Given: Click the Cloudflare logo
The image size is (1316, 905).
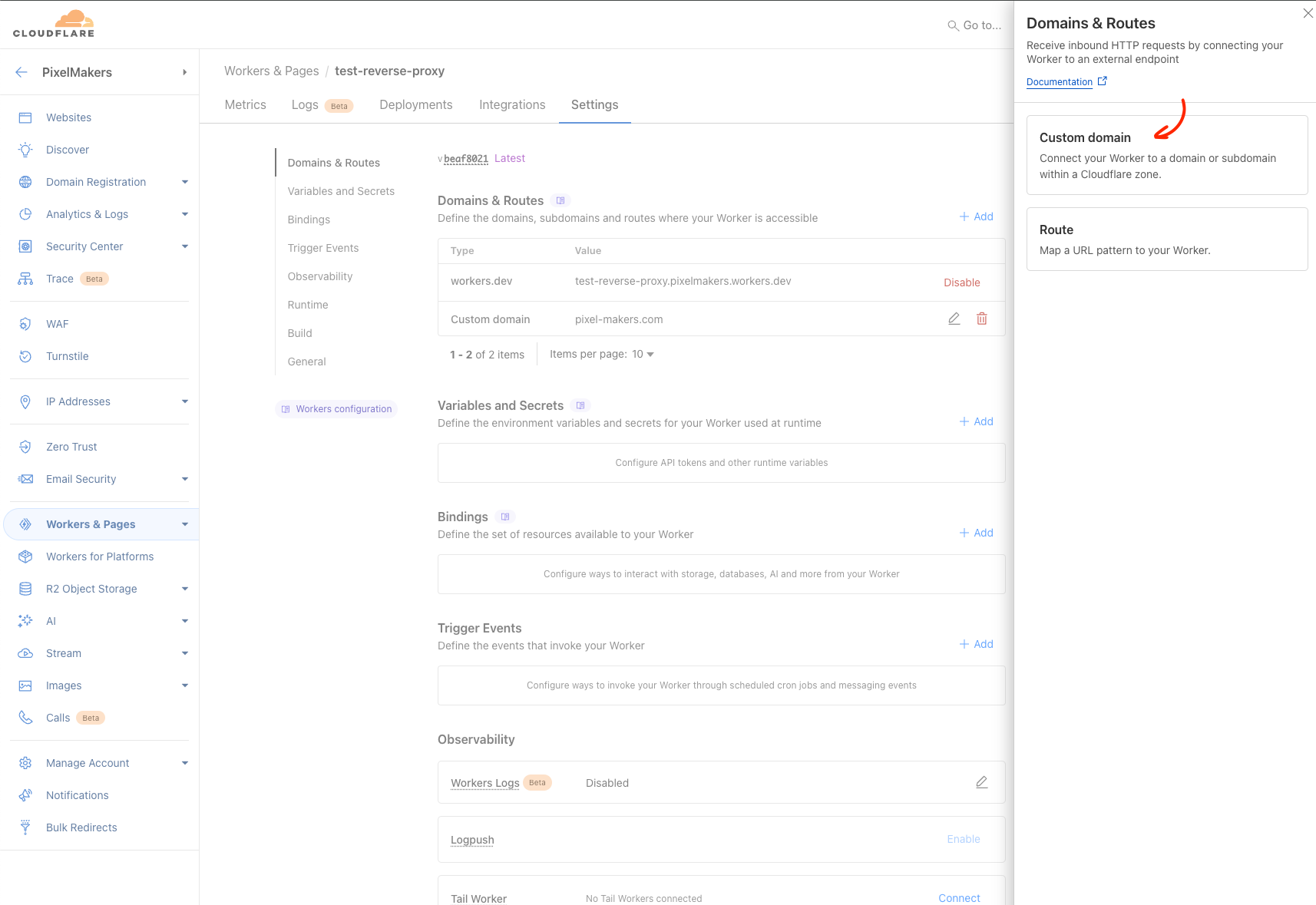Looking at the screenshot, I should coord(54,24).
